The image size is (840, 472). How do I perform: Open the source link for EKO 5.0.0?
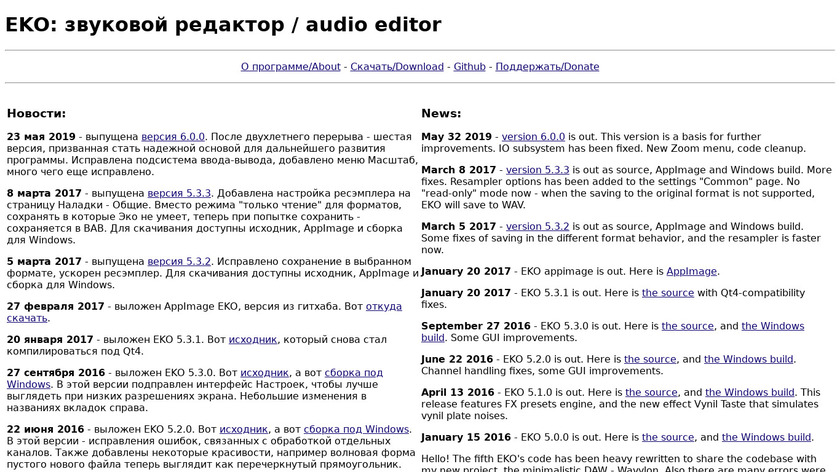pos(668,438)
